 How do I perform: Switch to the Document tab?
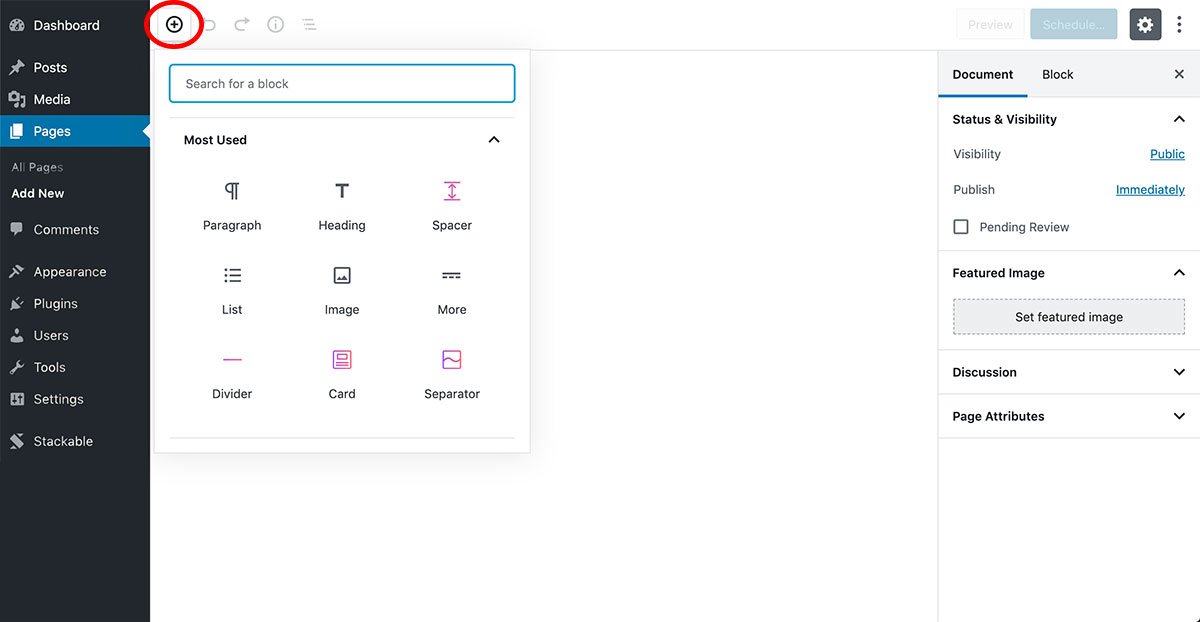pos(983,74)
